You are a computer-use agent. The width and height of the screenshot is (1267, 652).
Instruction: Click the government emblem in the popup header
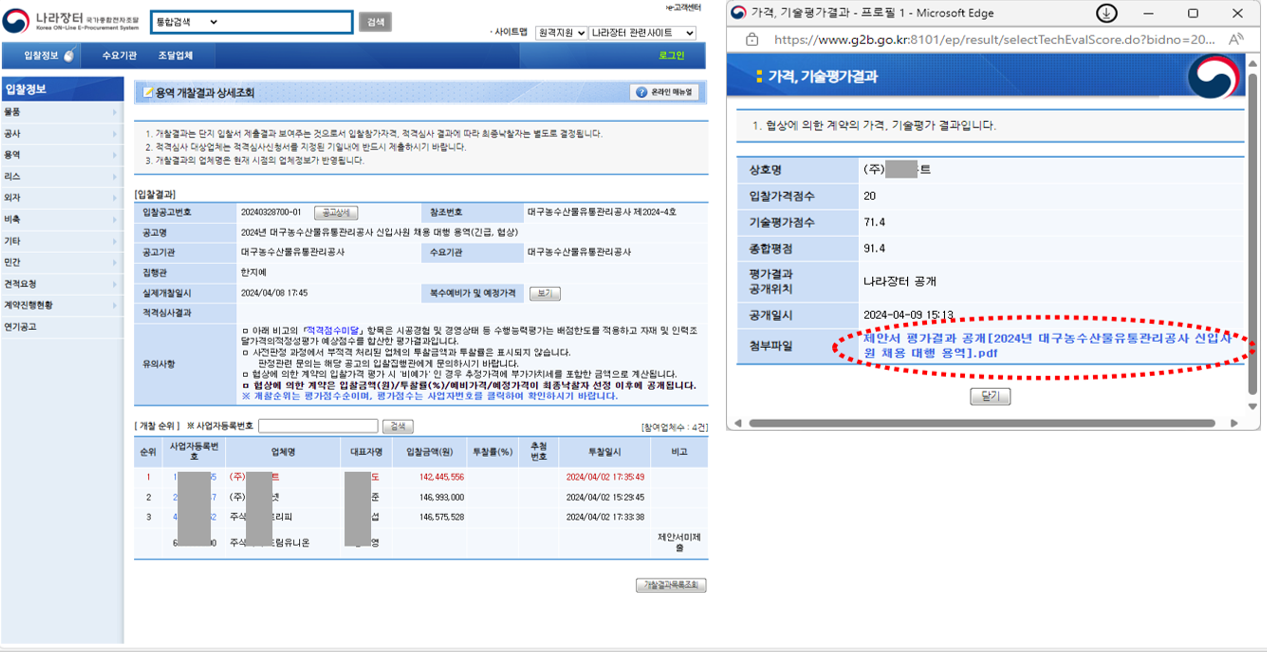point(1211,77)
